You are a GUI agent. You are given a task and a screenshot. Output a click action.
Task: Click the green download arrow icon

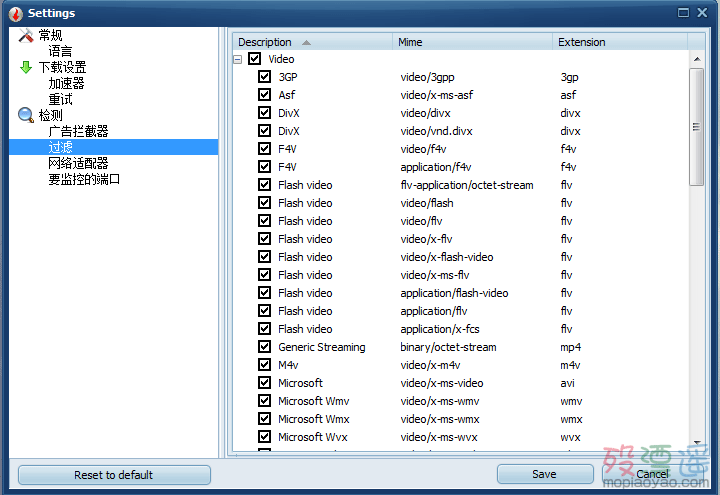pyautogui.click(x=26, y=68)
